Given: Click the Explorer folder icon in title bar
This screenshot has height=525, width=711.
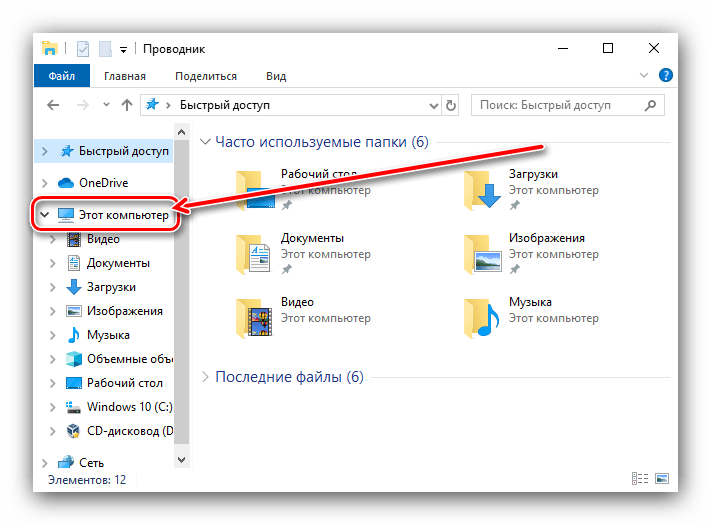Looking at the screenshot, I should coord(50,48).
